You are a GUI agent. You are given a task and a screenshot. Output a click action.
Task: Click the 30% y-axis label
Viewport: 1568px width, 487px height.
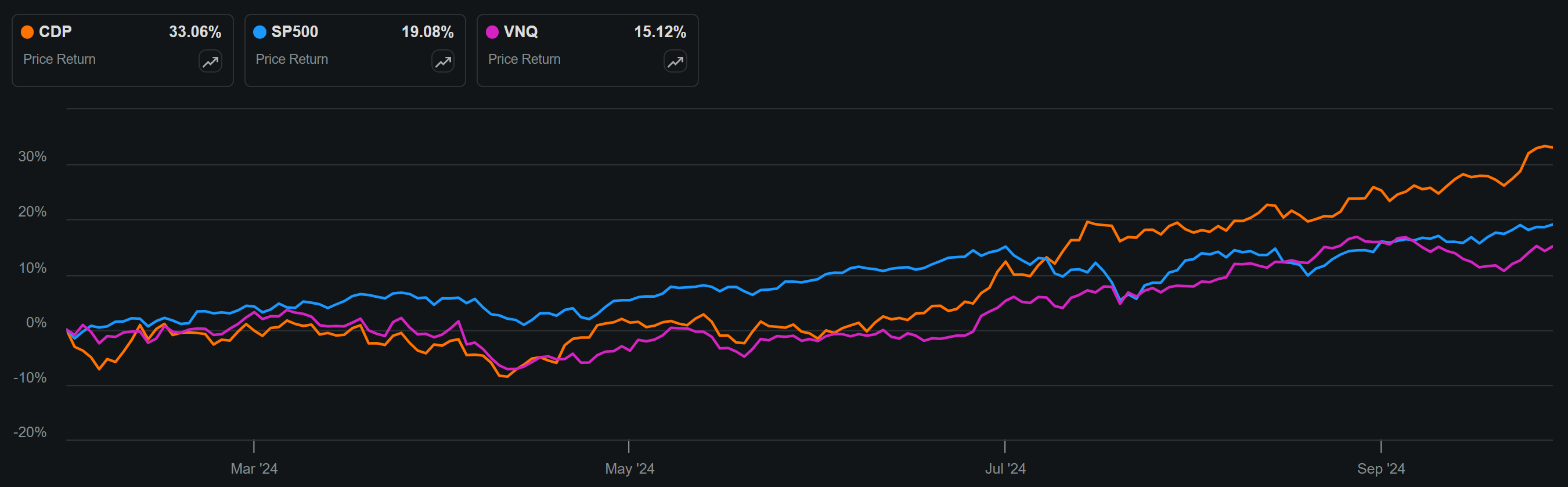[x=33, y=157]
